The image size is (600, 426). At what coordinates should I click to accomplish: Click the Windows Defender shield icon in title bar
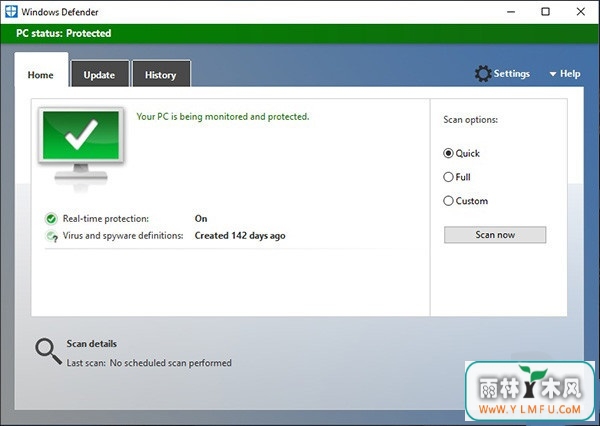tap(11, 11)
